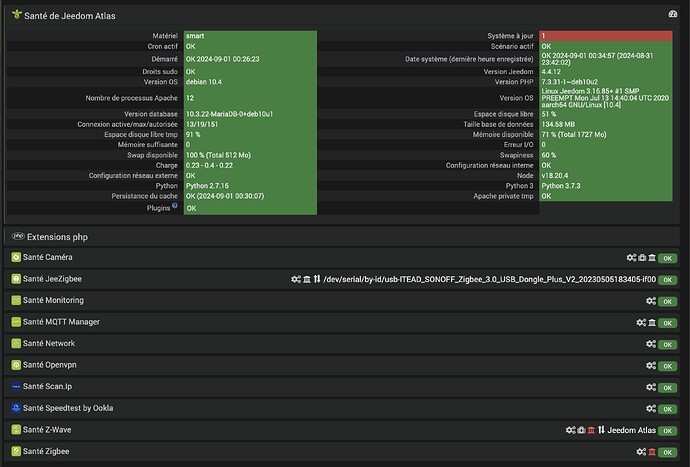Click the daemon icon on Santé JeeZigbee row

[306, 279]
